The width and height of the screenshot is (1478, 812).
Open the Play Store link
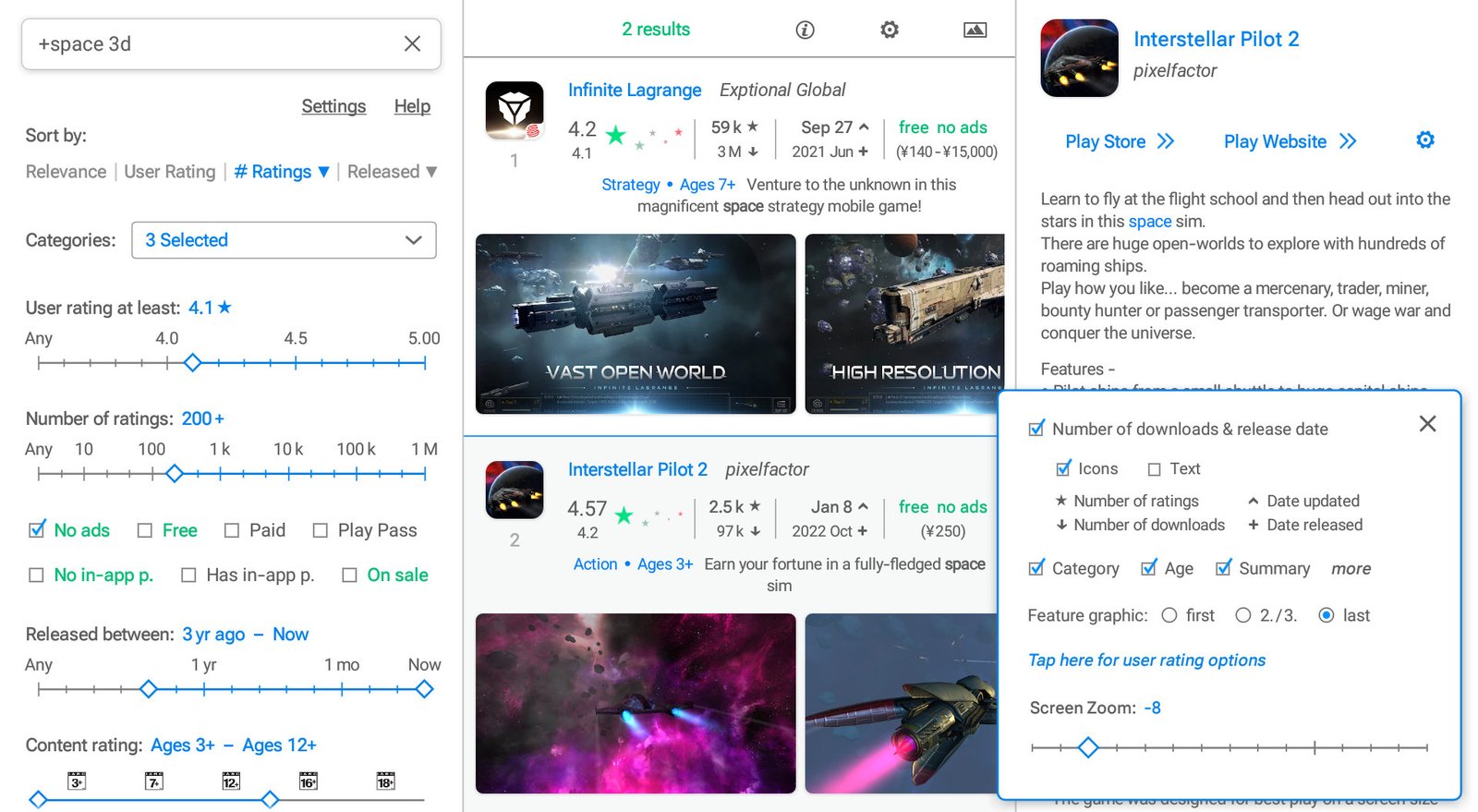pyautogui.click(x=1119, y=141)
